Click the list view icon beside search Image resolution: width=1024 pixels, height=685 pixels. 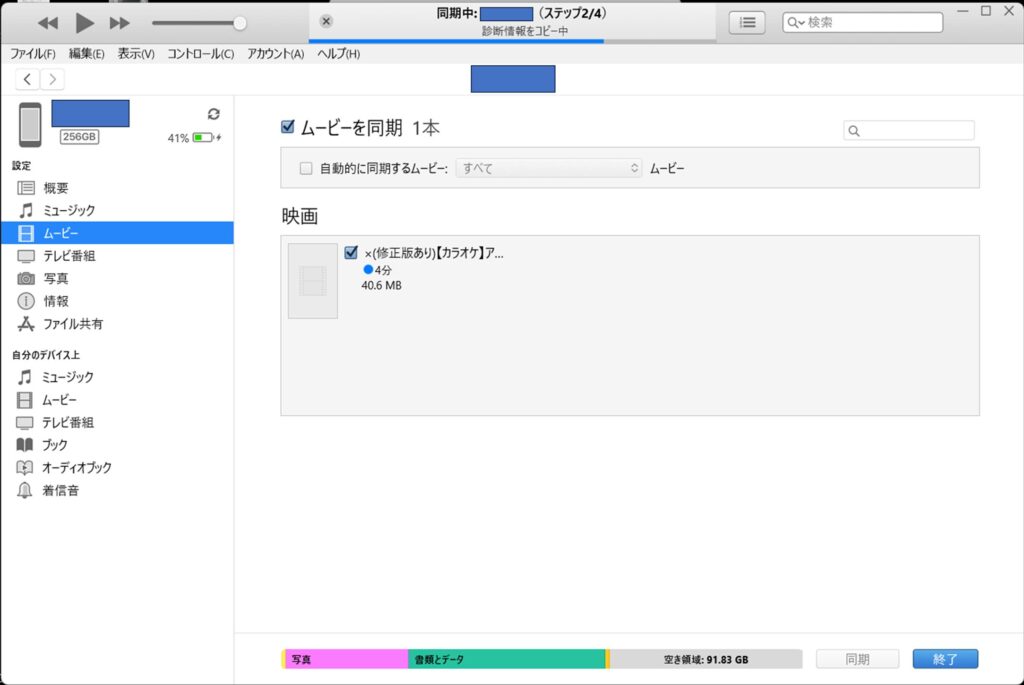click(x=747, y=22)
